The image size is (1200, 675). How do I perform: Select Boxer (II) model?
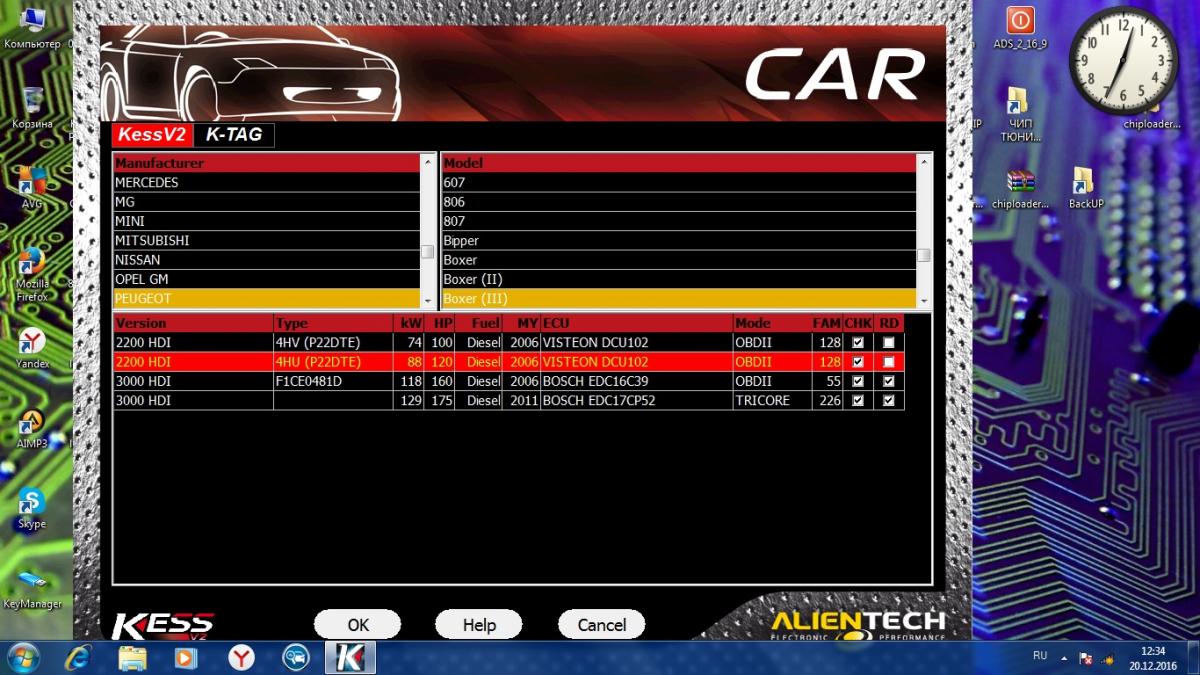click(679, 279)
